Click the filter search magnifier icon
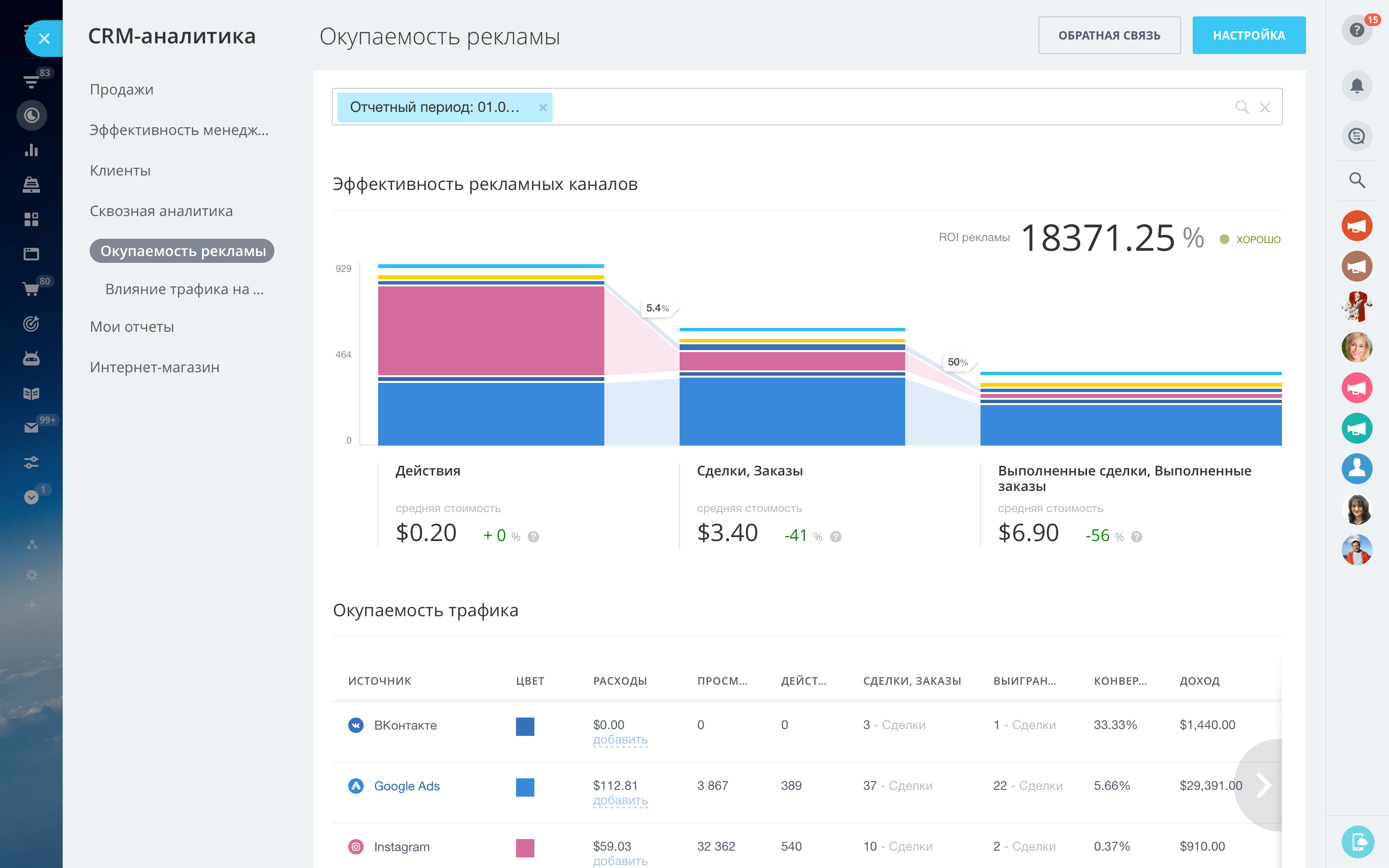 coord(1241,108)
